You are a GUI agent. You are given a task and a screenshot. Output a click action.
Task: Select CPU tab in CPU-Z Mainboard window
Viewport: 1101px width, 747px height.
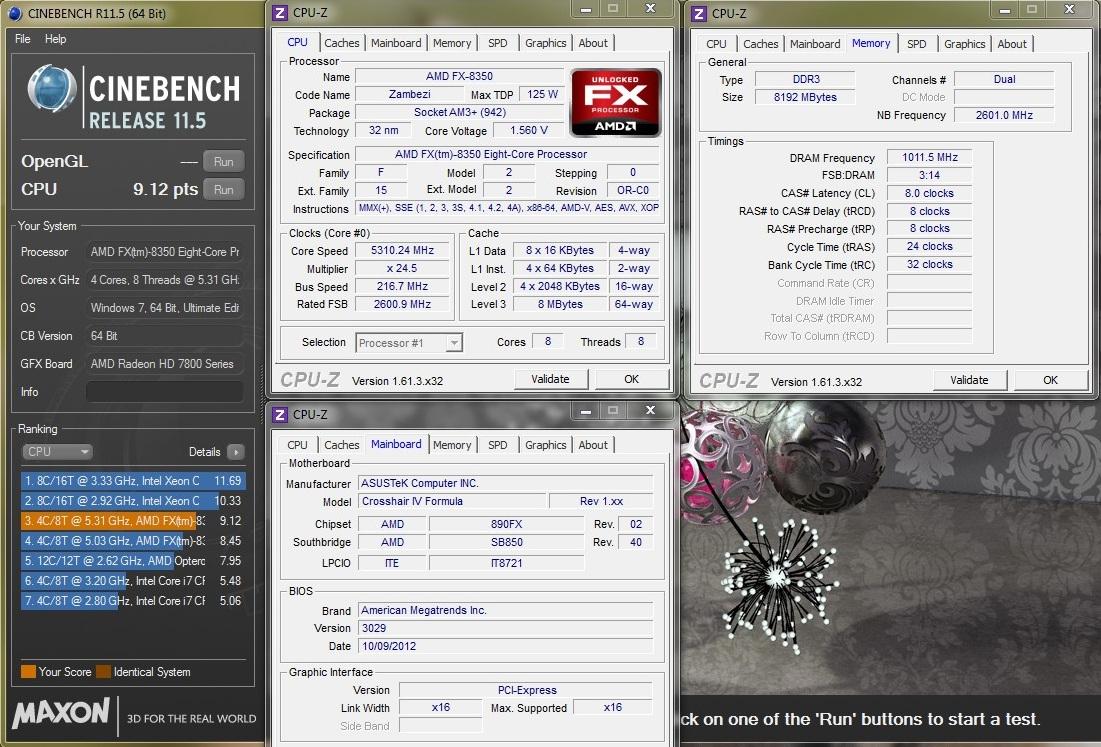point(297,444)
